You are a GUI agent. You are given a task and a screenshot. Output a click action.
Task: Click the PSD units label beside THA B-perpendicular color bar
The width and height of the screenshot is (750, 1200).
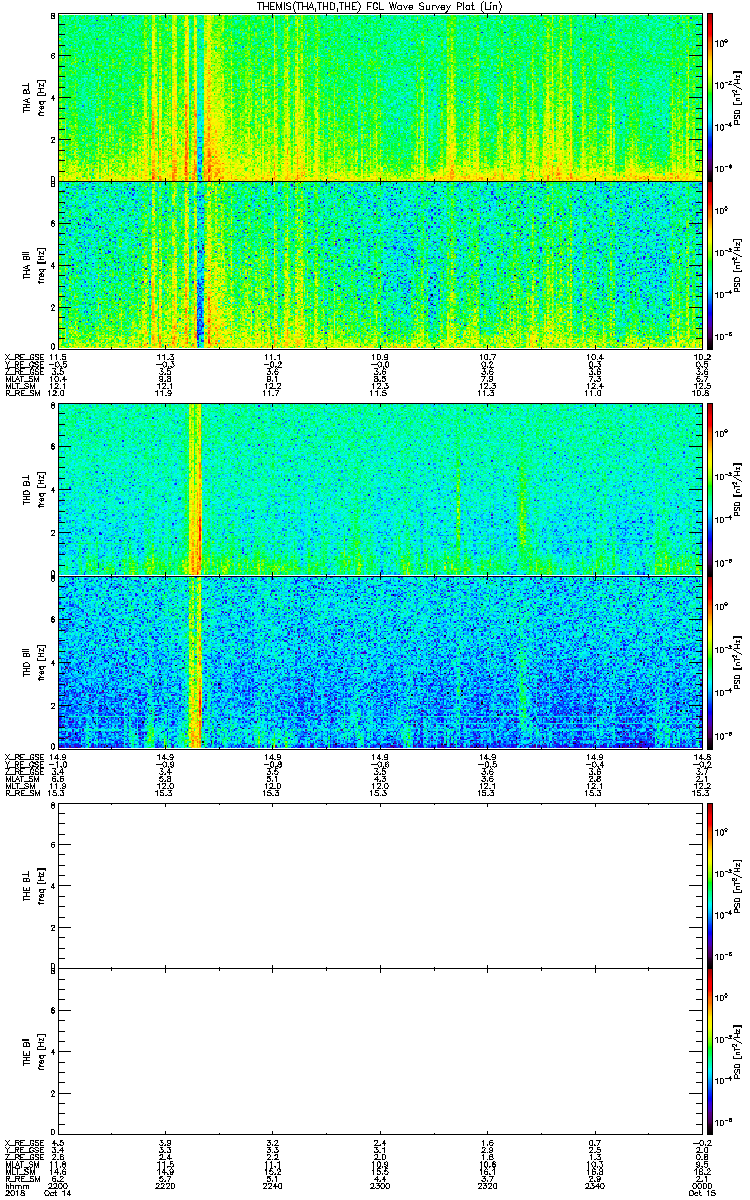pos(738,97)
